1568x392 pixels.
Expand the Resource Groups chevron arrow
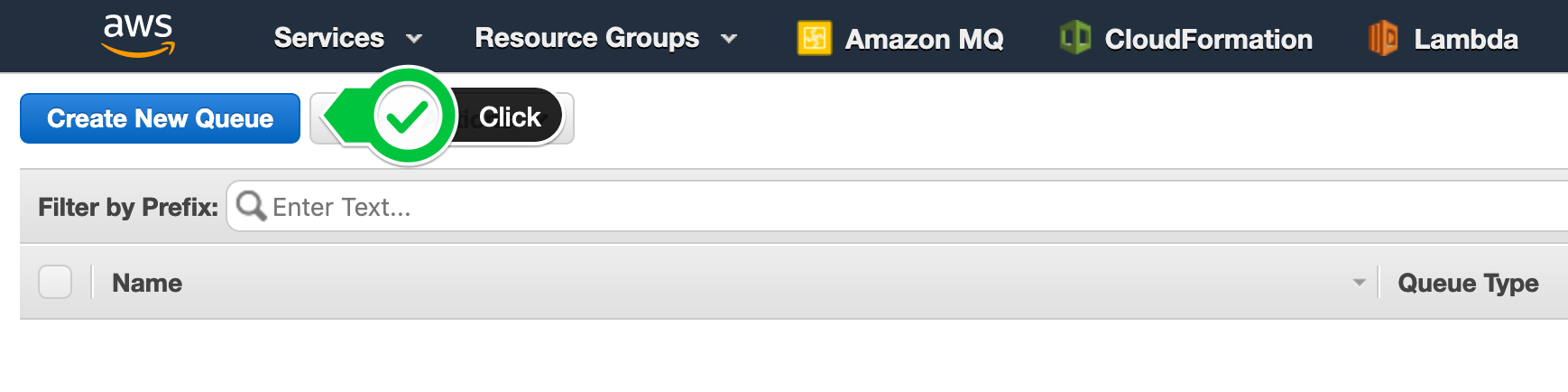(729, 39)
